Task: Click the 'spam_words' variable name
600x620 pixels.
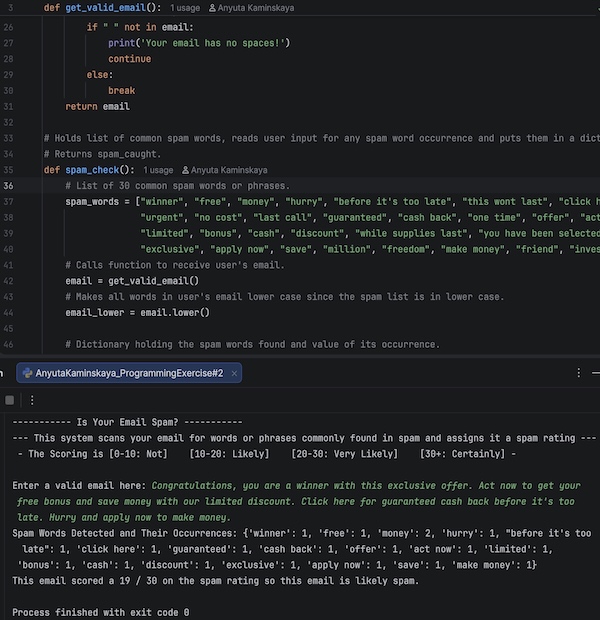Action: point(92,202)
